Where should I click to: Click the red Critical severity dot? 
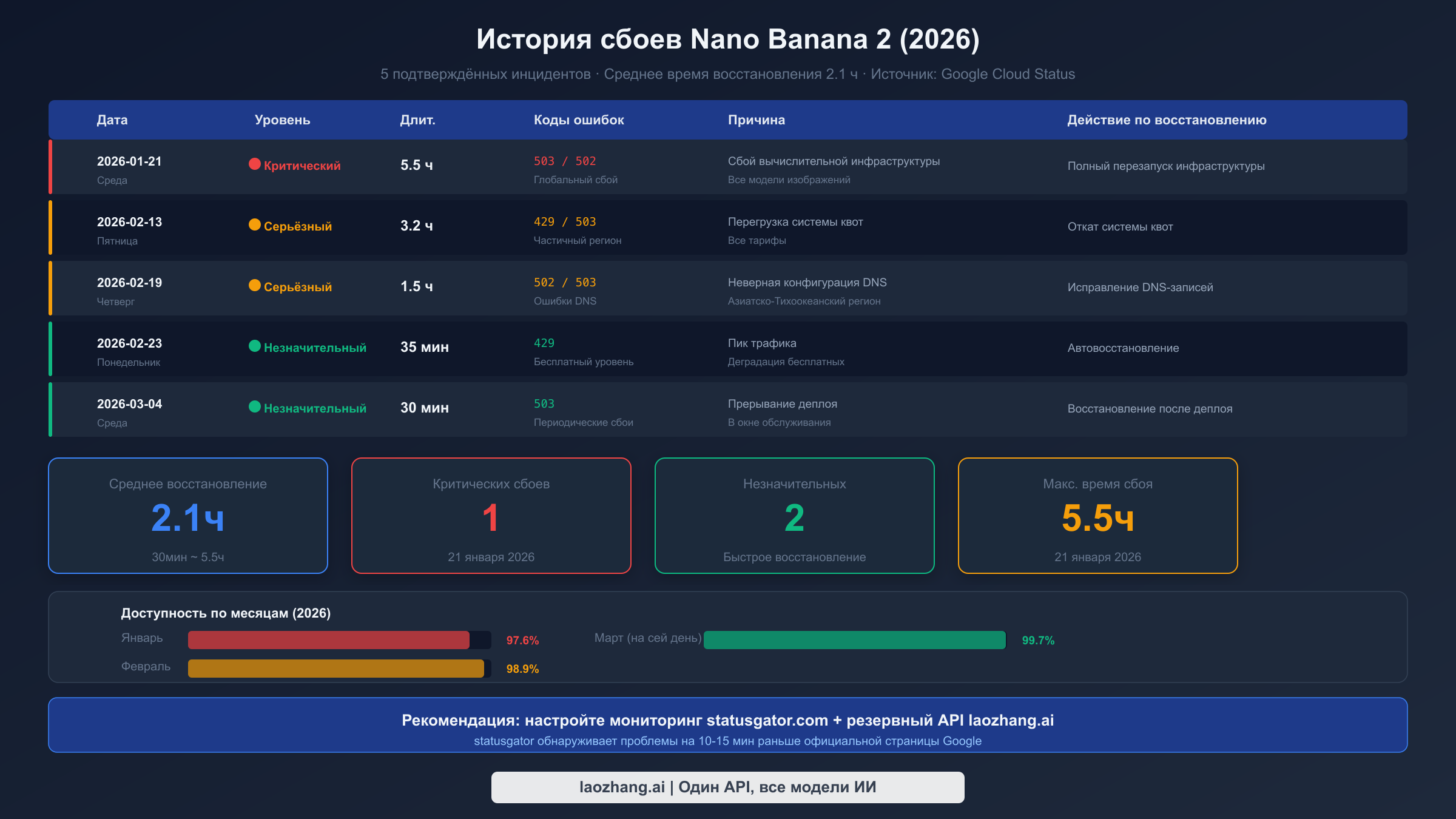254,164
